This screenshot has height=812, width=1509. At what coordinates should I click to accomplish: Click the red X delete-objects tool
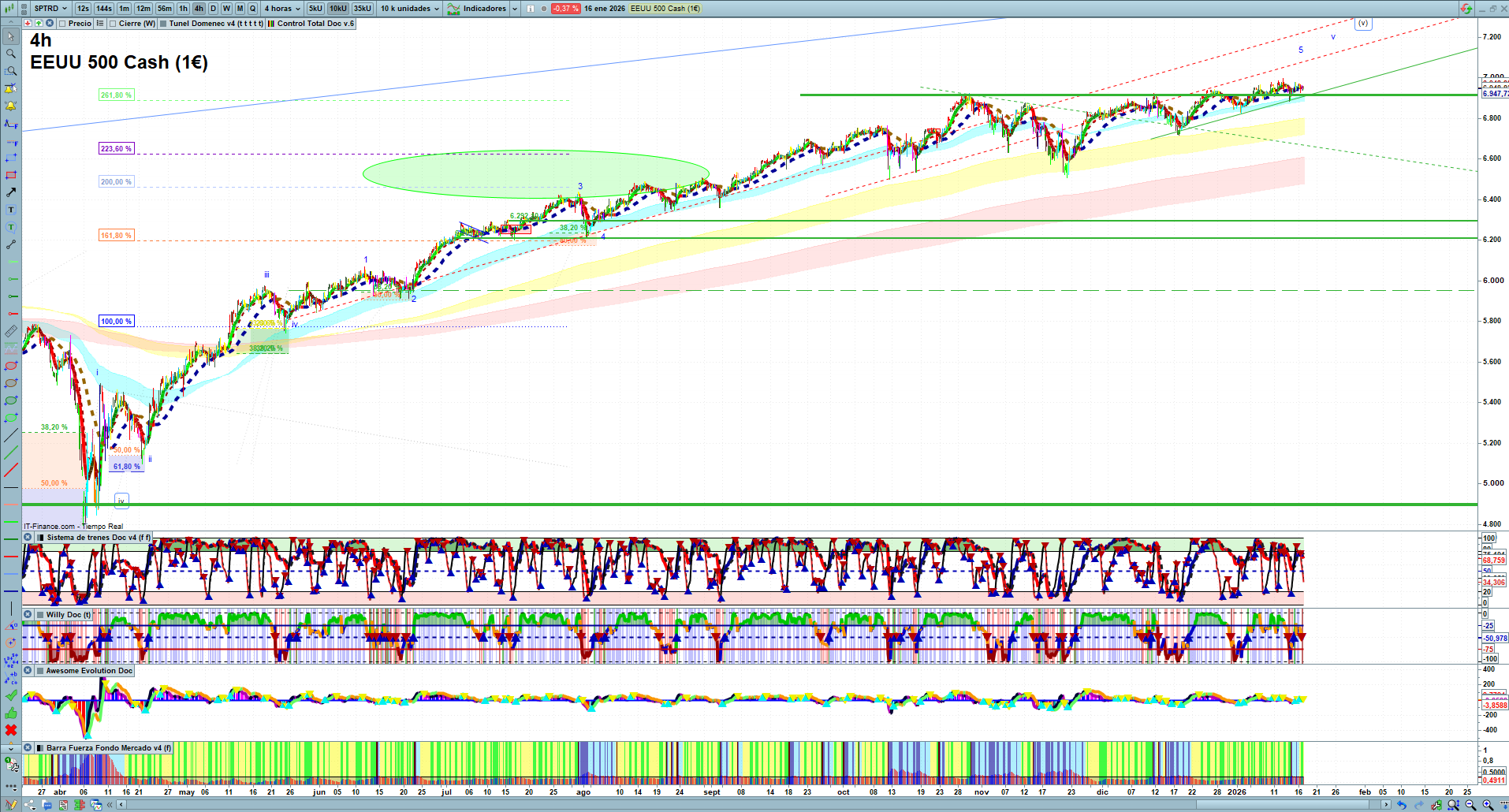tap(11, 730)
